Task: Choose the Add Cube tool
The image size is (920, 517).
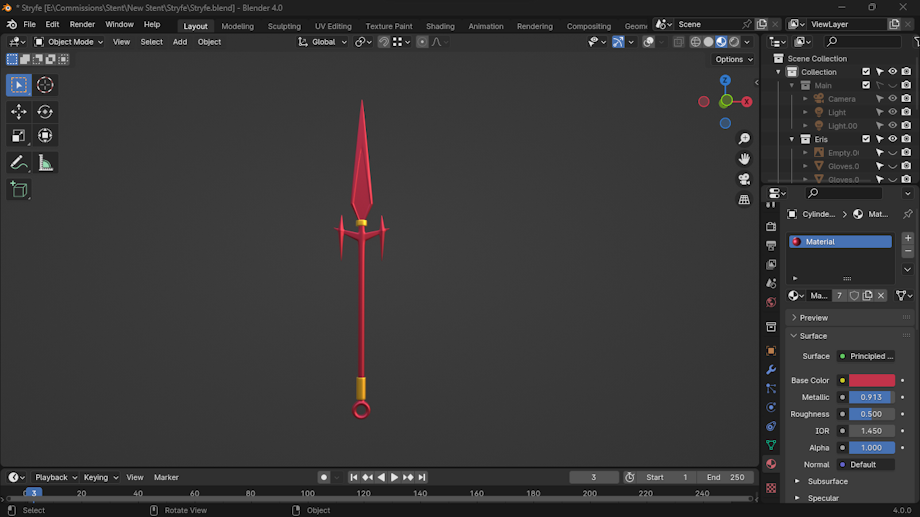Action: (x=19, y=190)
